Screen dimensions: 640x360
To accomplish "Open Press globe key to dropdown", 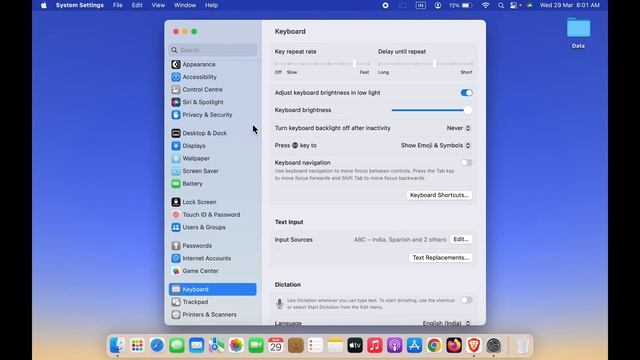I will click(436, 146).
